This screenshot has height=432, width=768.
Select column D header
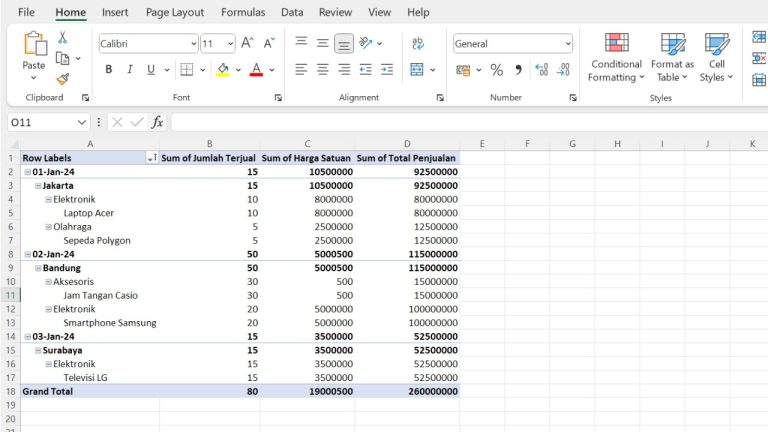407,144
